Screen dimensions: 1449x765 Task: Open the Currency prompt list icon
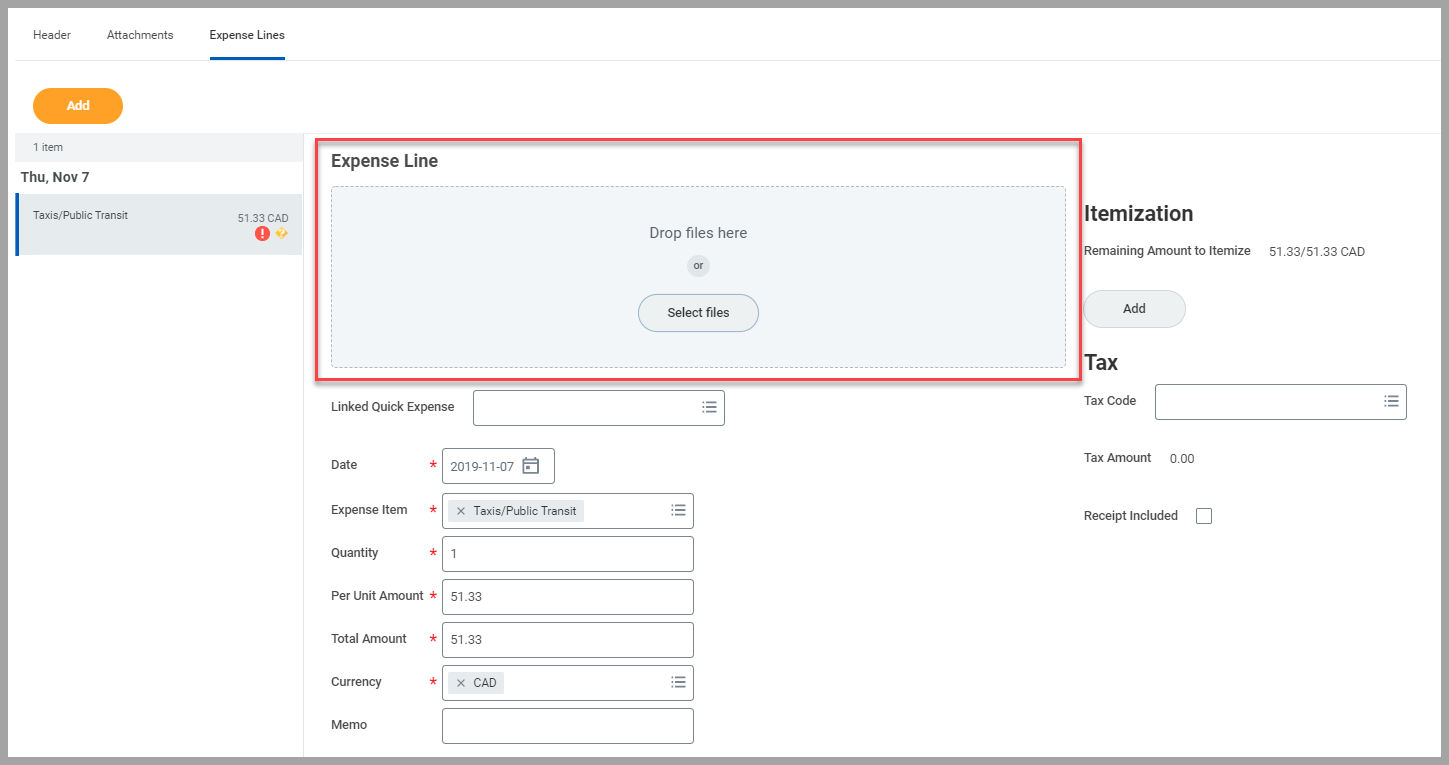pos(678,683)
